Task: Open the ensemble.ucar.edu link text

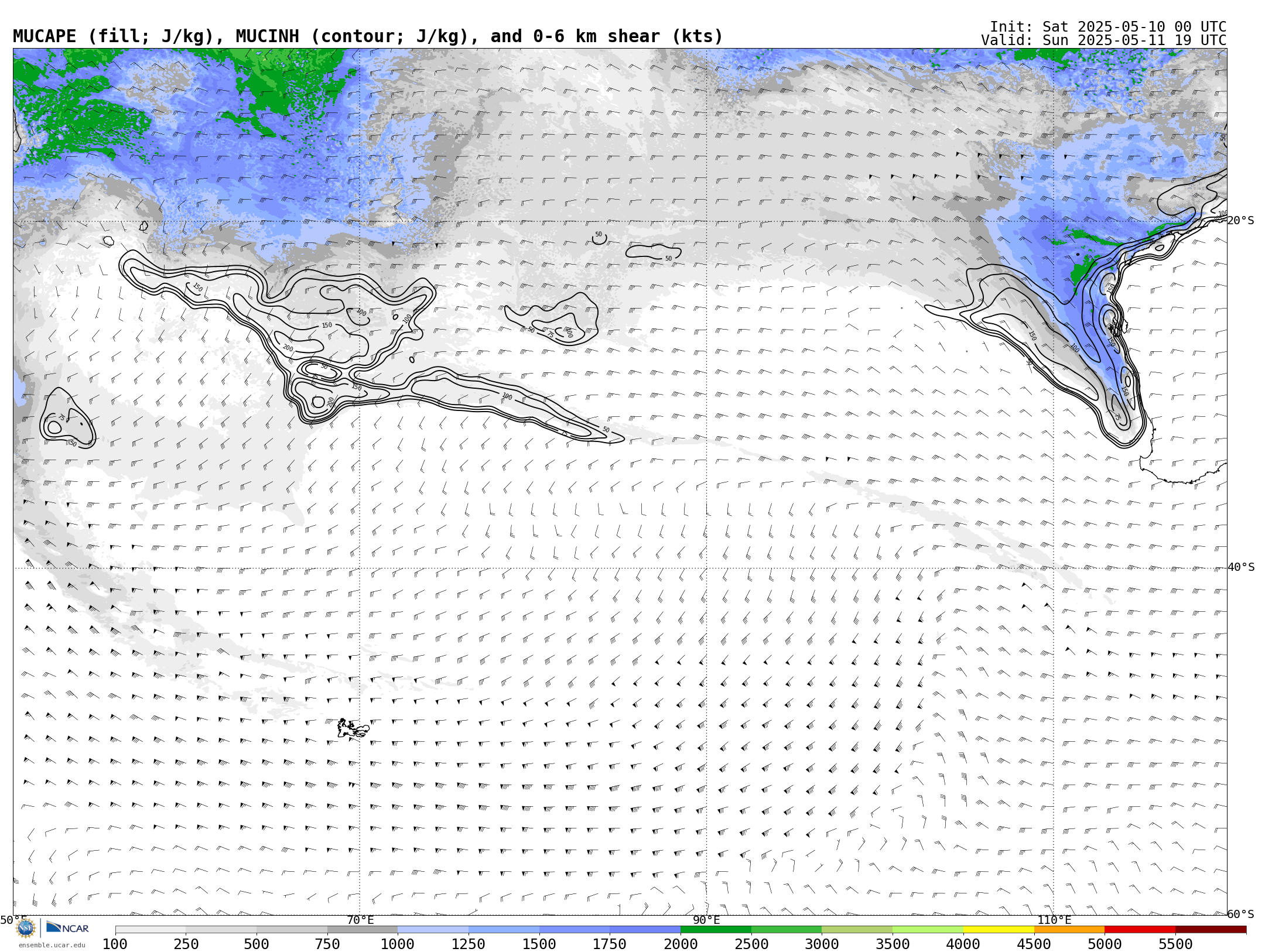Action: click(x=52, y=945)
